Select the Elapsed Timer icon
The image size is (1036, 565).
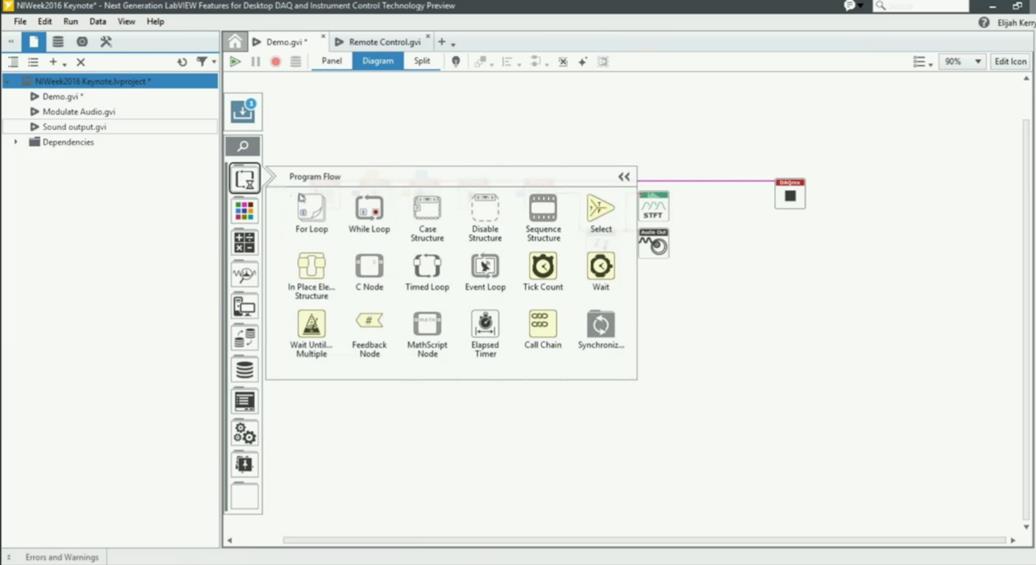tap(485, 324)
